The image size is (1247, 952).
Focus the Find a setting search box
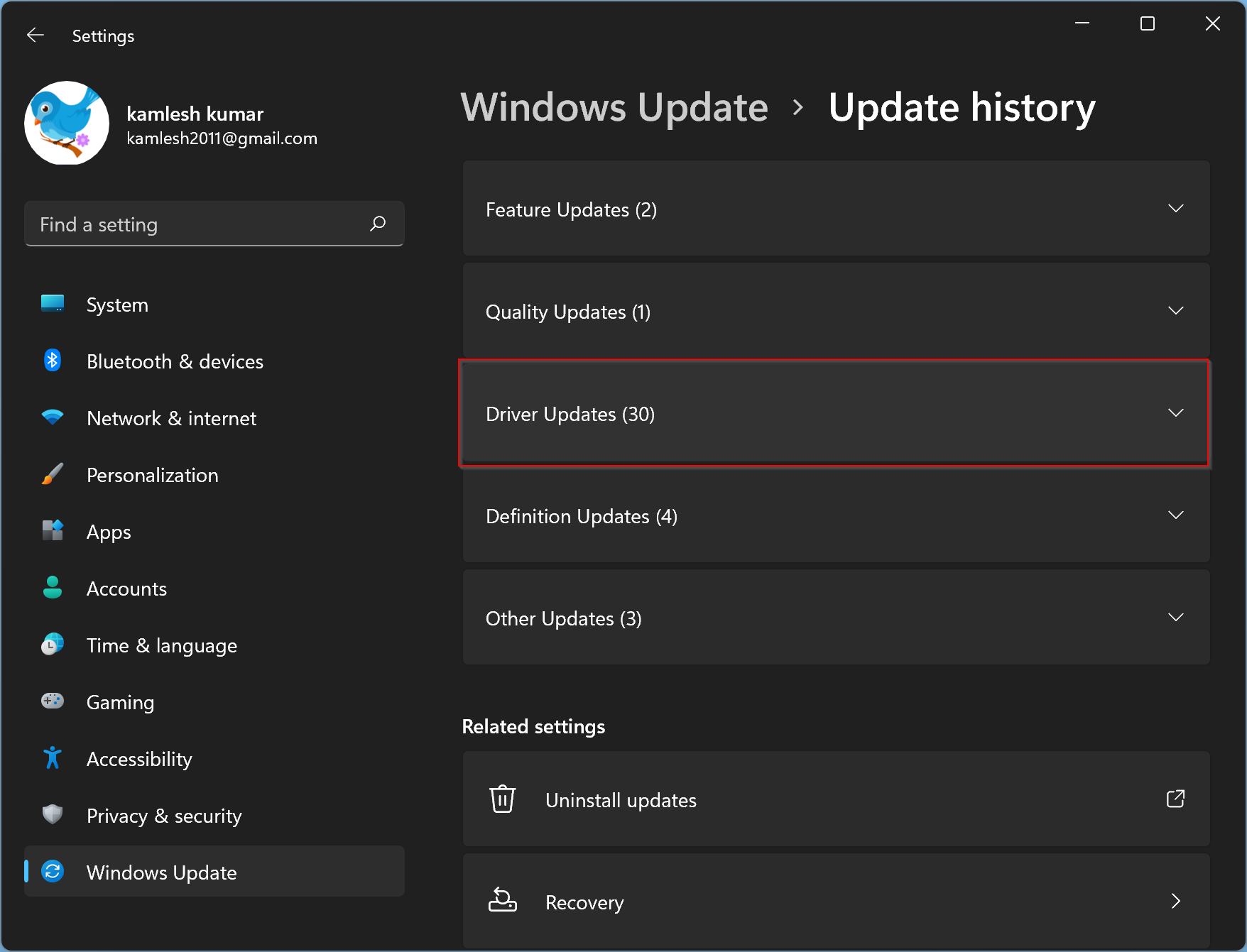(214, 224)
